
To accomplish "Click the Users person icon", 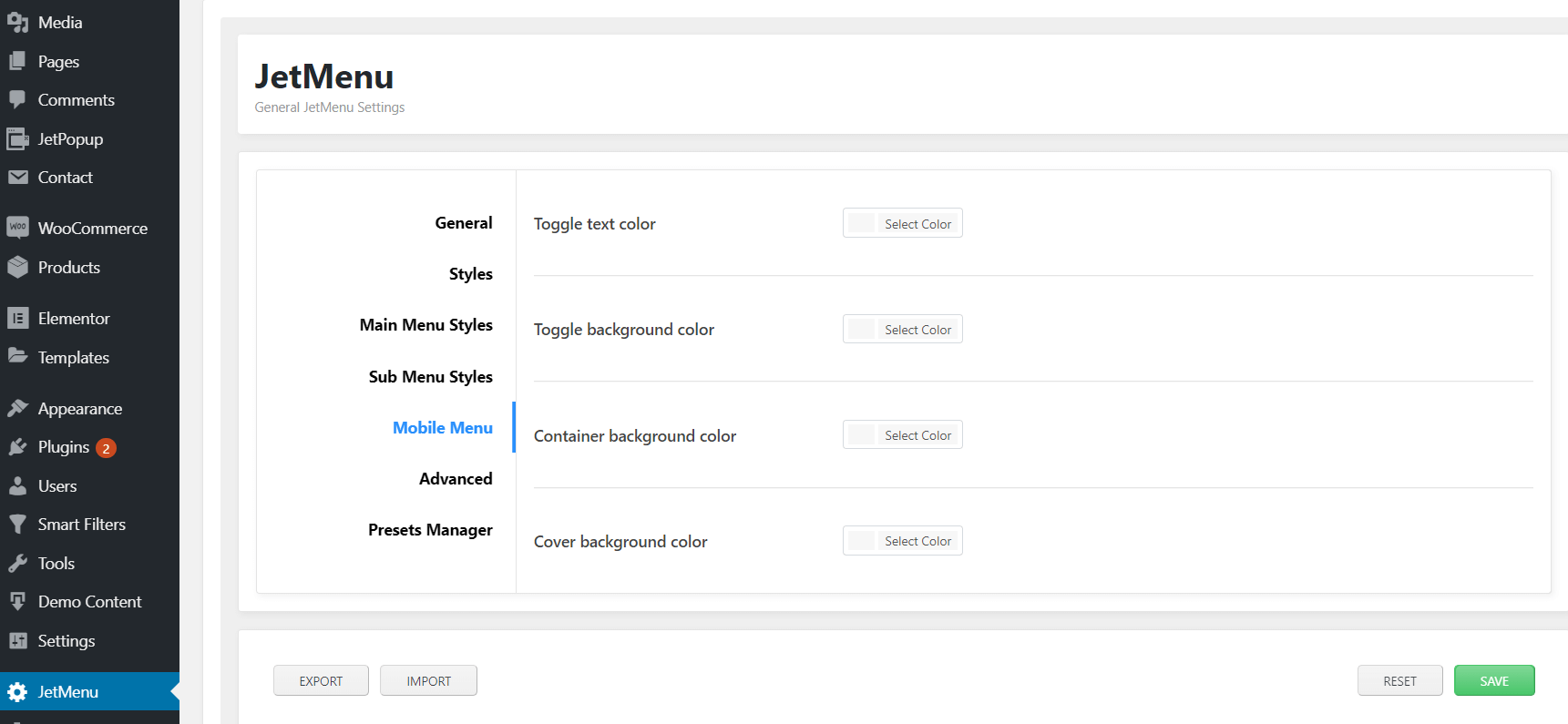I will (17, 485).
